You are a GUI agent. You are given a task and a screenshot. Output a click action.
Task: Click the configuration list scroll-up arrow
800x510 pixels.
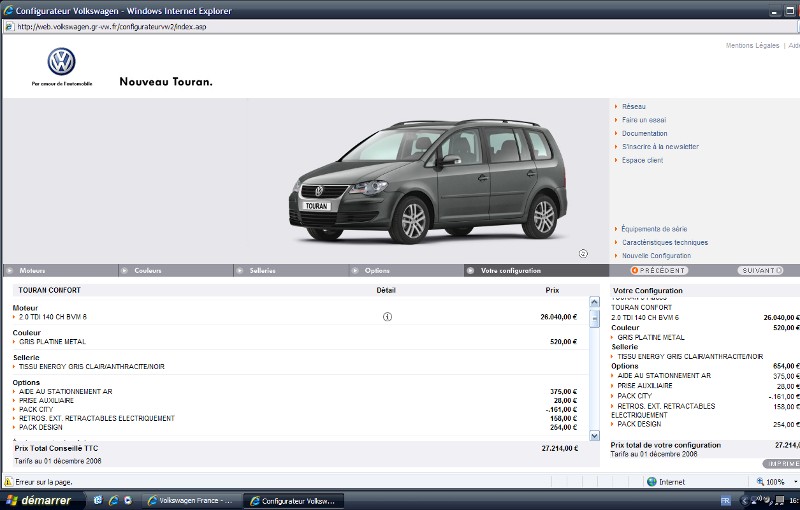594,302
